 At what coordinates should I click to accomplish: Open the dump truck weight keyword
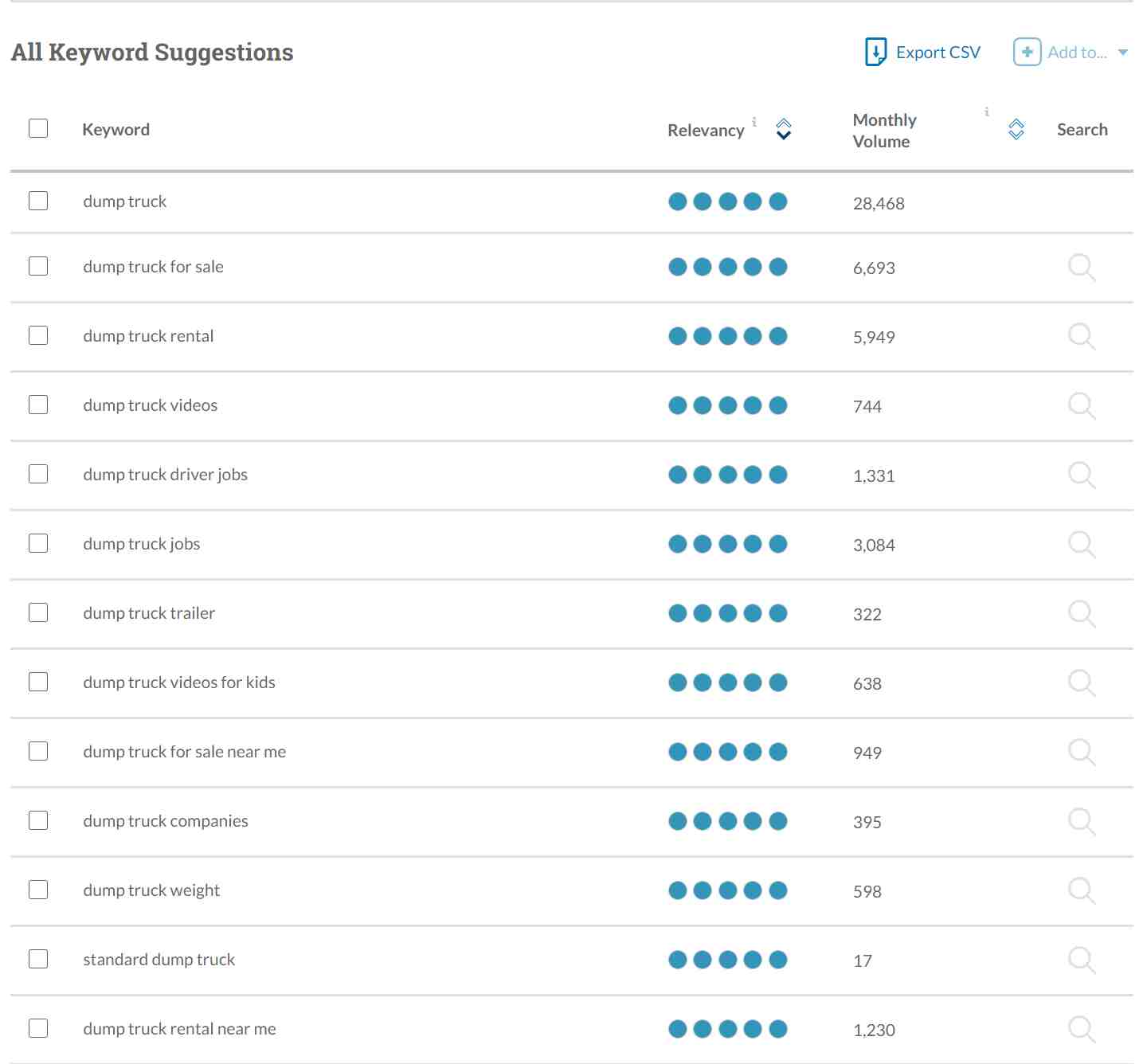point(151,890)
